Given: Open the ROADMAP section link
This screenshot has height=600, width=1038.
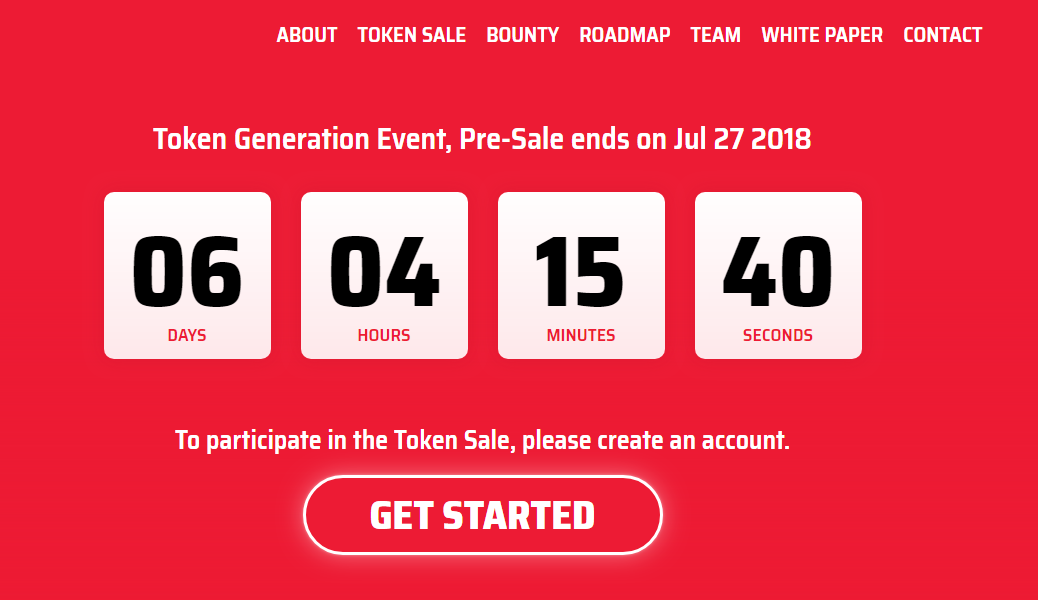Looking at the screenshot, I should (625, 34).
